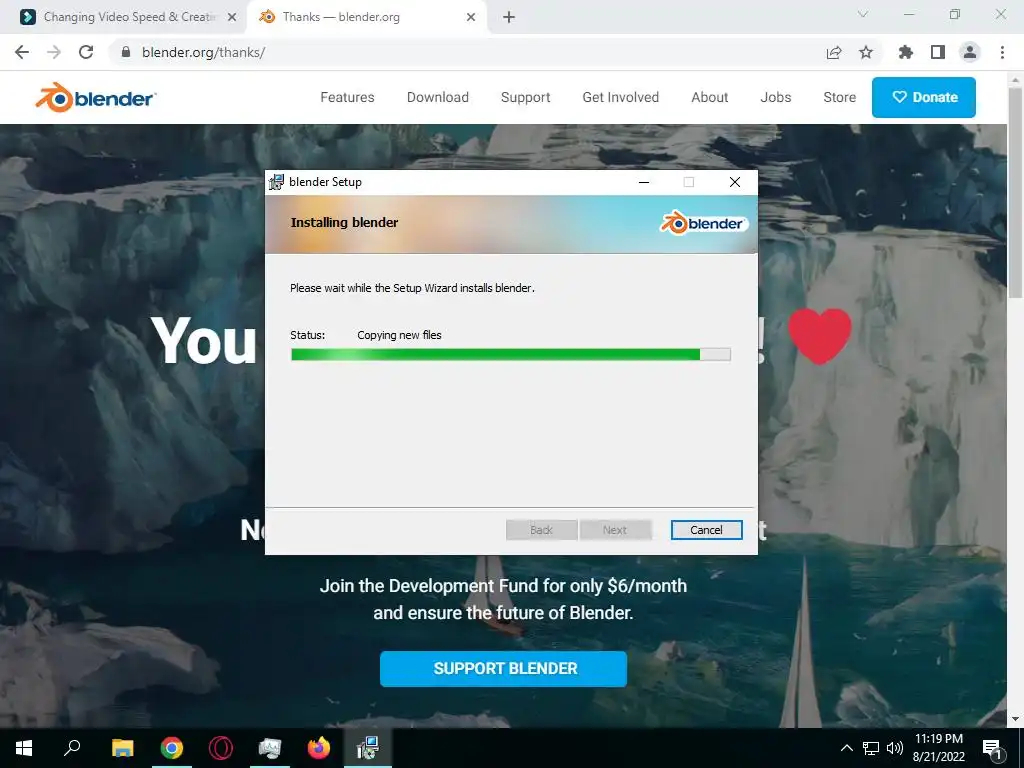Image resolution: width=1024 pixels, height=768 pixels.
Task: Click the browser forward arrow
Action: click(x=54, y=52)
